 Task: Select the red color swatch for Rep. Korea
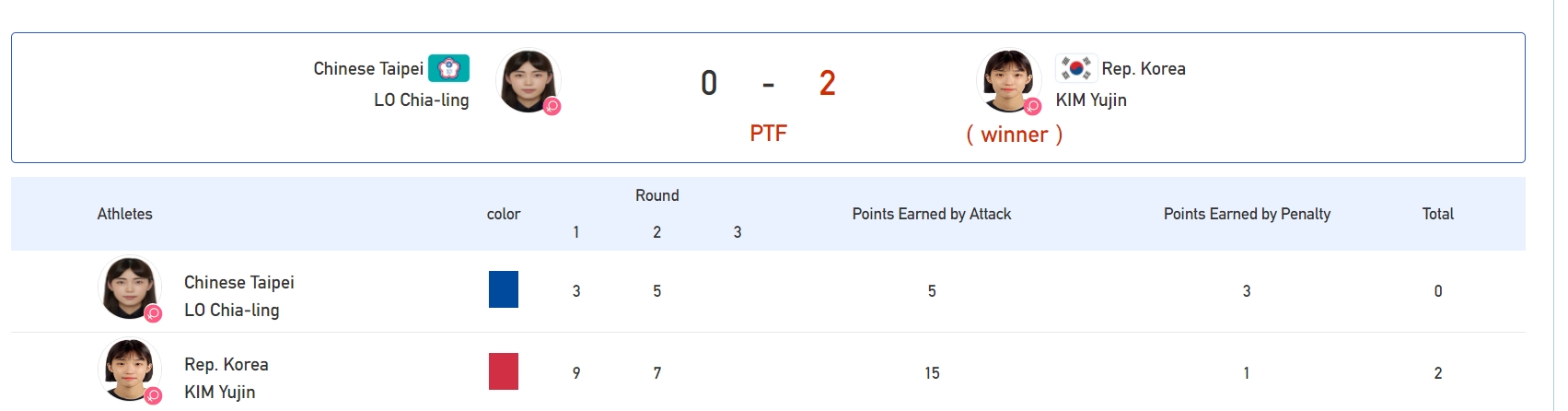(x=504, y=371)
